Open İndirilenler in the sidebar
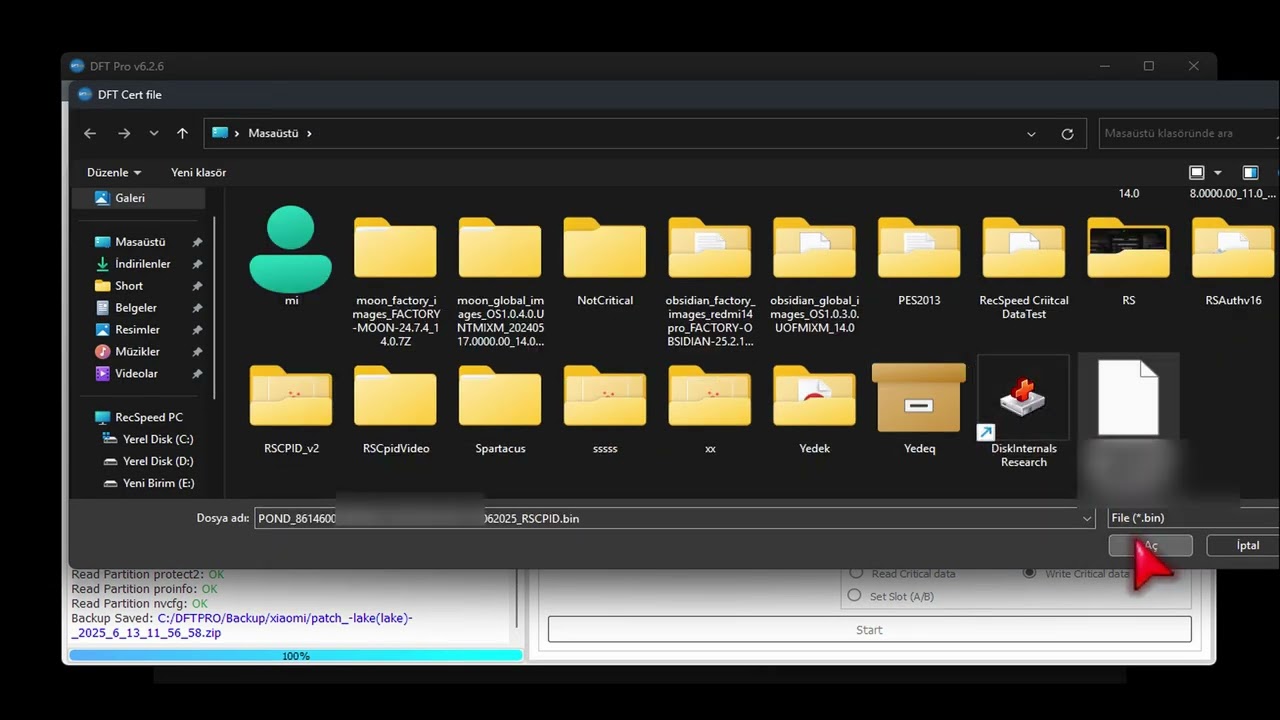 click(x=142, y=264)
